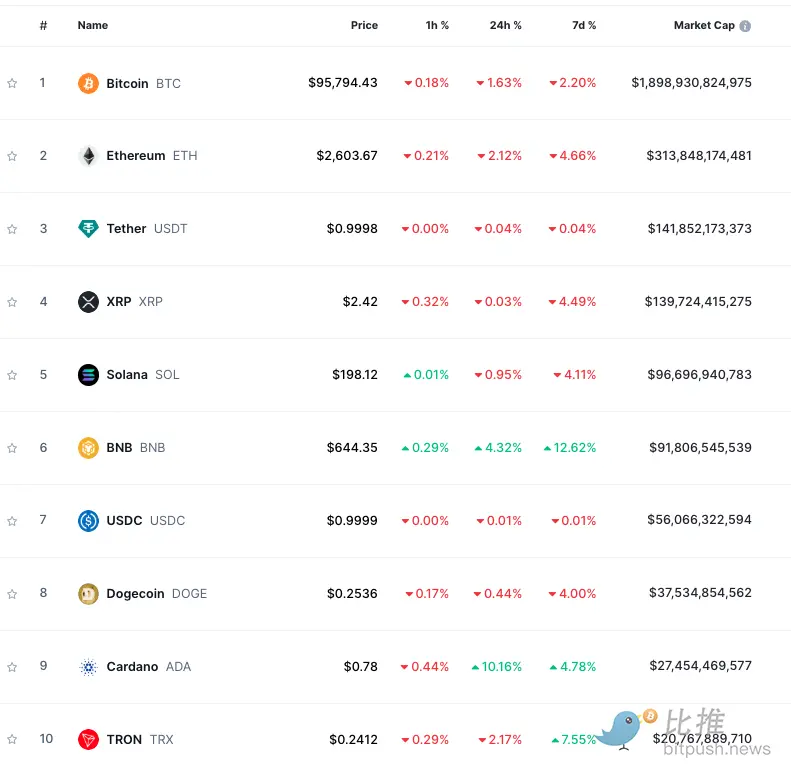Sort the table by Price column
The image size is (791, 776).
coord(364,26)
